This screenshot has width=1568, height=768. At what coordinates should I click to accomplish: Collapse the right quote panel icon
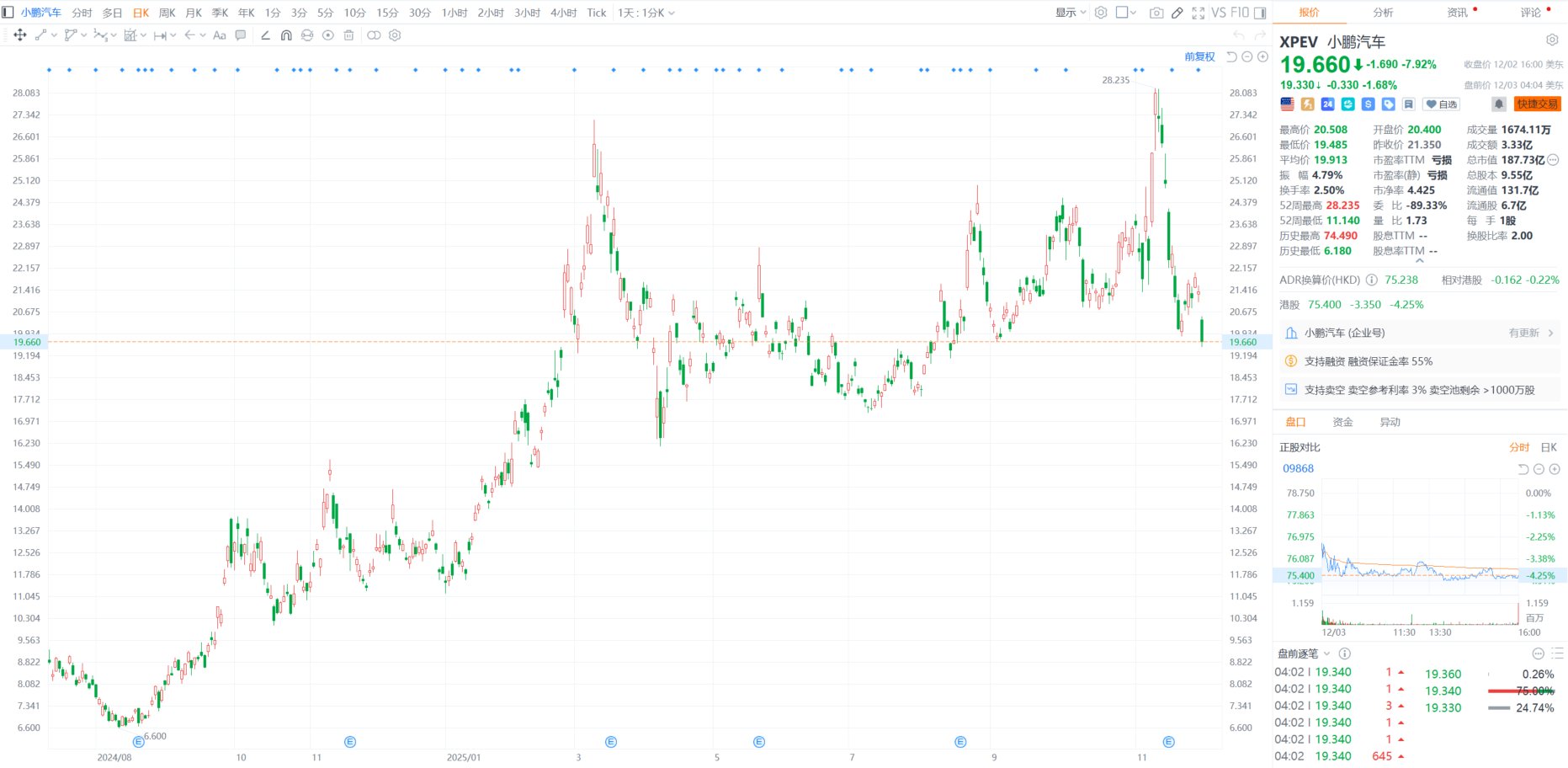(1260, 13)
